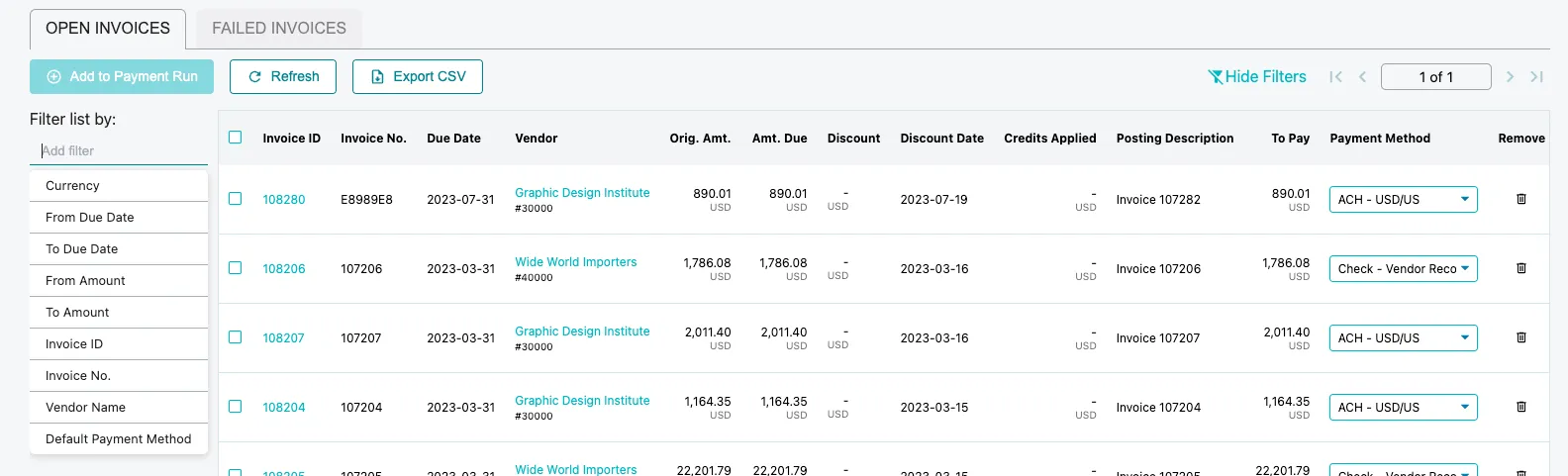Image resolution: width=1568 pixels, height=476 pixels.
Task: Jump to last page arrow
Action: (x=1536, y=76)
